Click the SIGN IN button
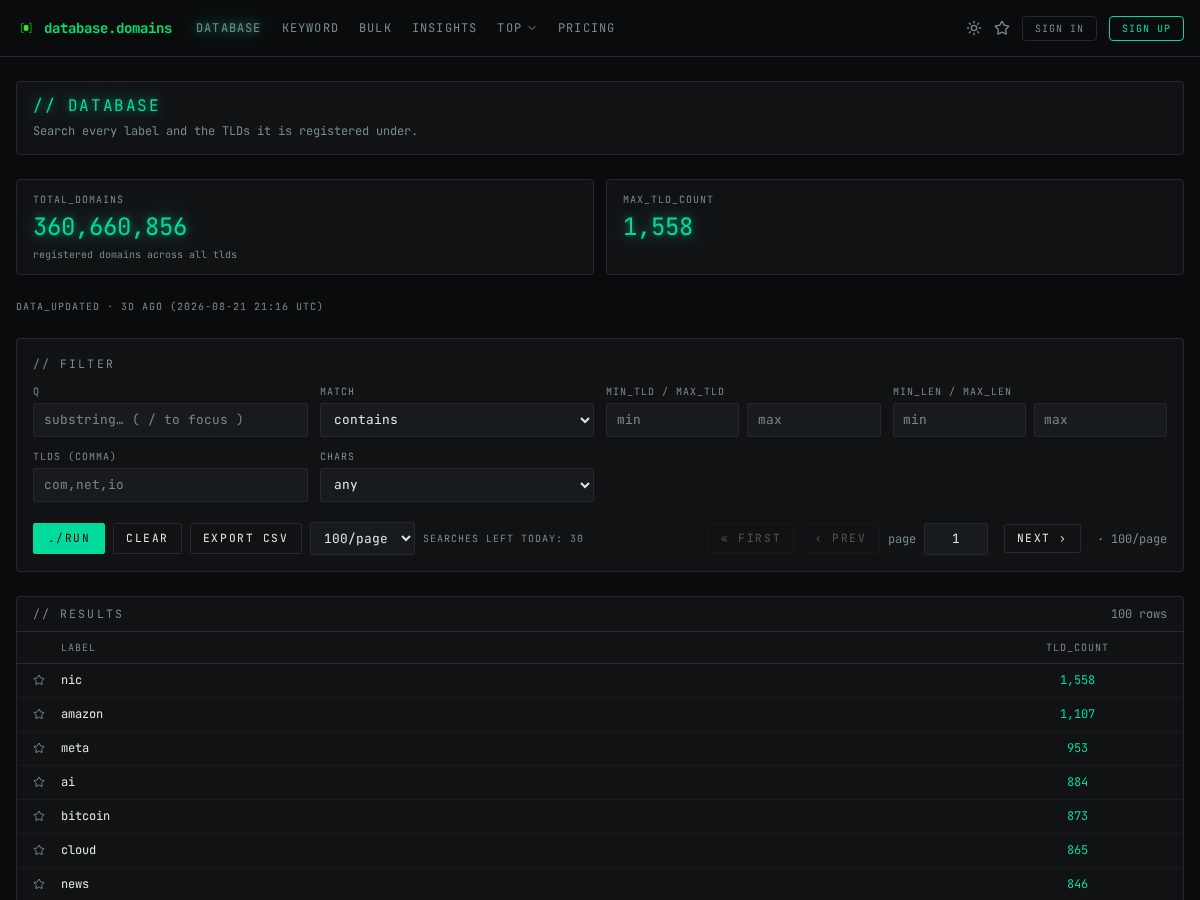The width and height of the screenshot is (1200, 900). coord(1059,28)
